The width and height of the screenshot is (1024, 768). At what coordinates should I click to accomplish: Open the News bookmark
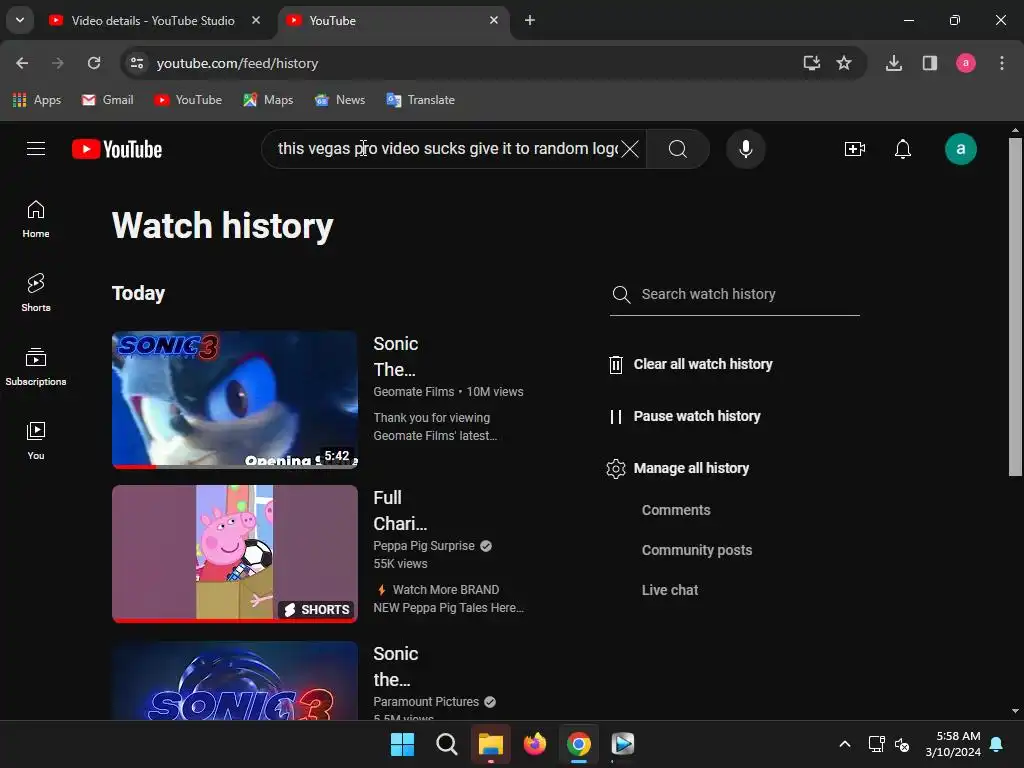340,100
